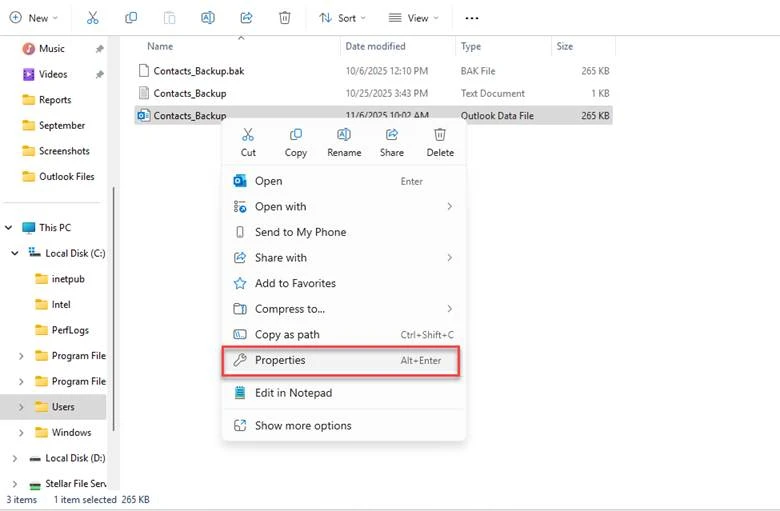Click the Copy icon in context menu
780x511 pixels.
296,135
